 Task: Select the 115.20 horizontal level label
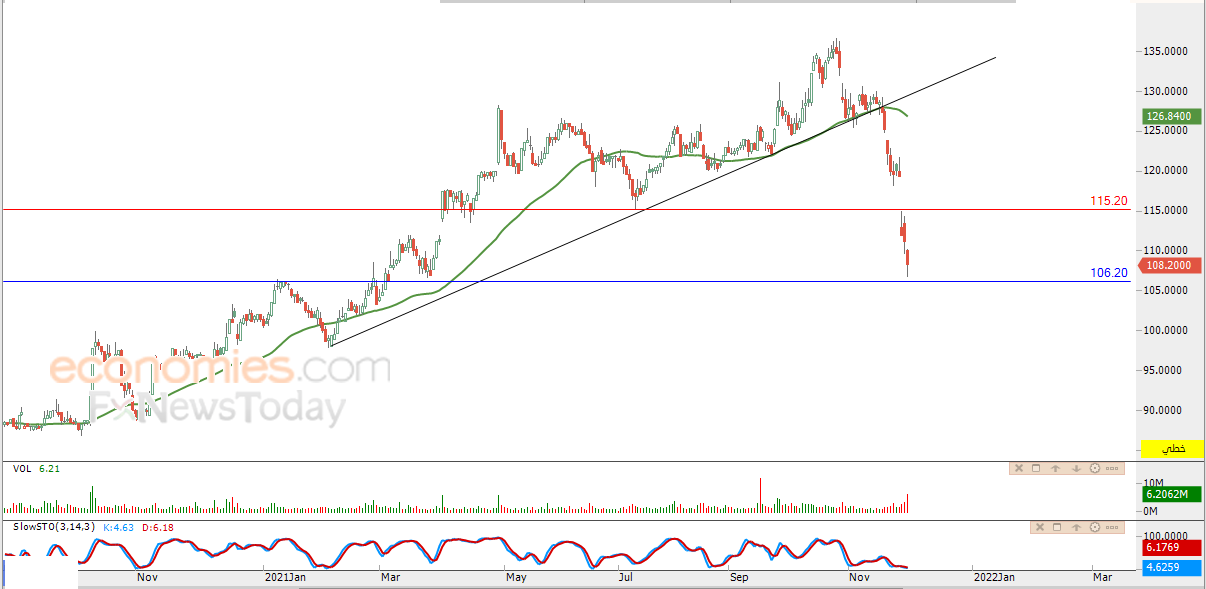coord(1109,201)
